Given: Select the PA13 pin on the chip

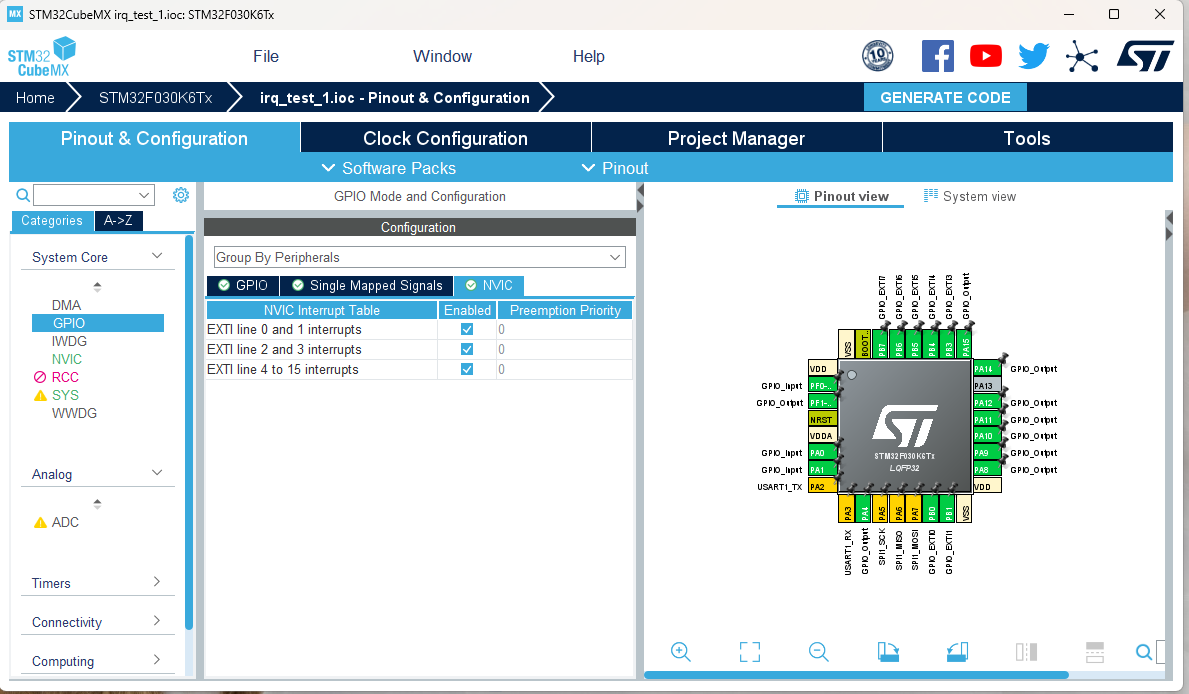Looking at the screenshot, I should [987, 386].
